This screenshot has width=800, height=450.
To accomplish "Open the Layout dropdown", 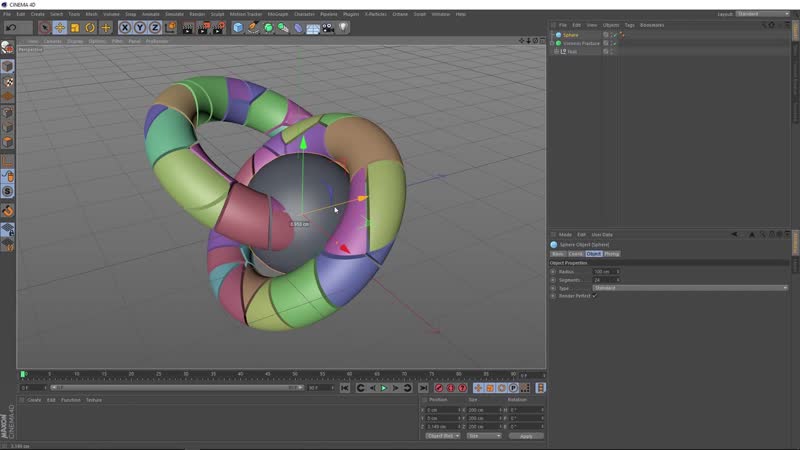I will tap(763, 14).
